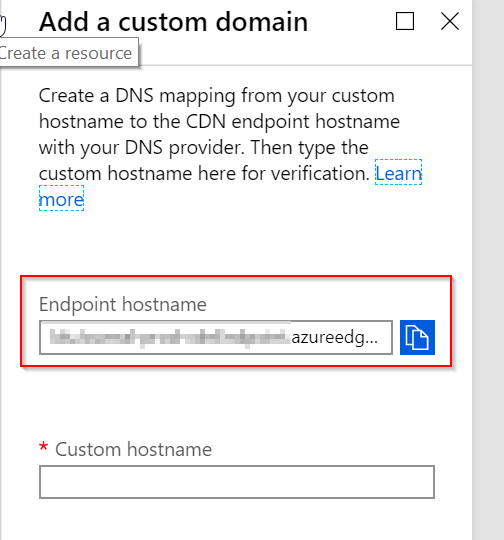Click the DNS mapping description paragraph

tap(230, 147)
